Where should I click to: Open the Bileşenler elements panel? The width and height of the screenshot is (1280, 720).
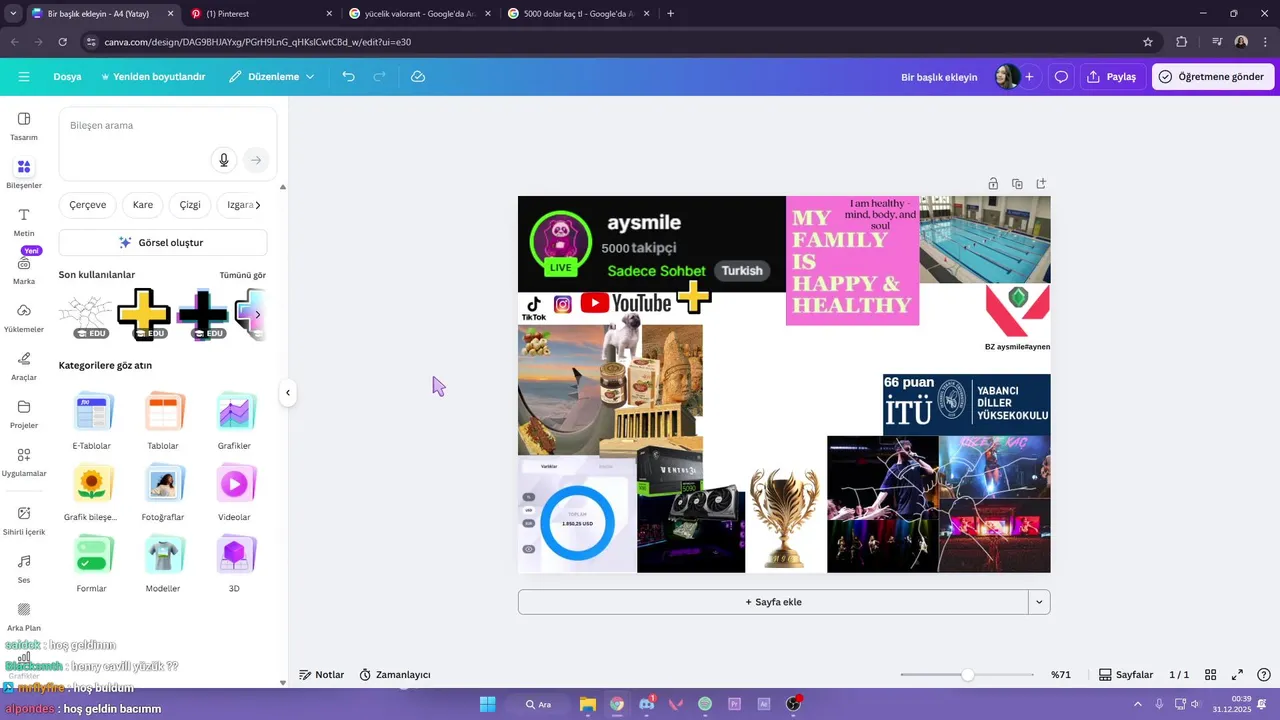[x=24, y=174]
